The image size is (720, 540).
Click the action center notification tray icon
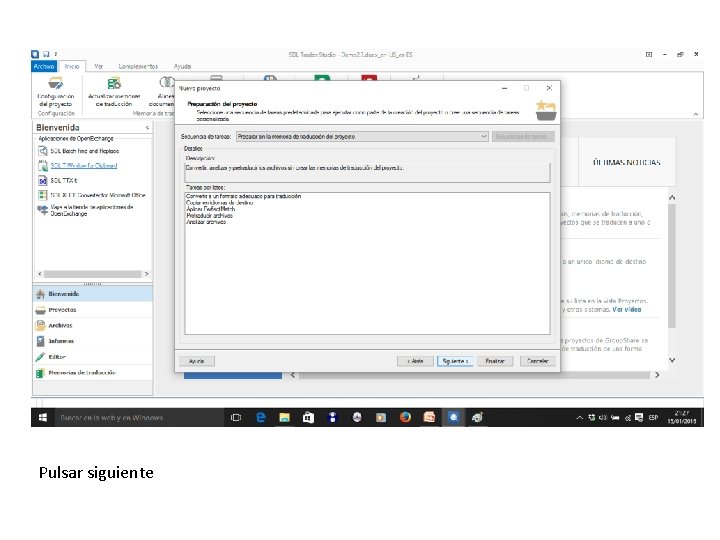[x=639, y=417]
